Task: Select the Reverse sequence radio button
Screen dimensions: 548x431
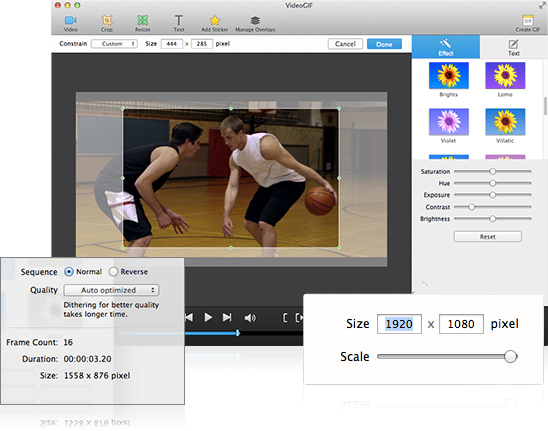Action: [113, 272]
